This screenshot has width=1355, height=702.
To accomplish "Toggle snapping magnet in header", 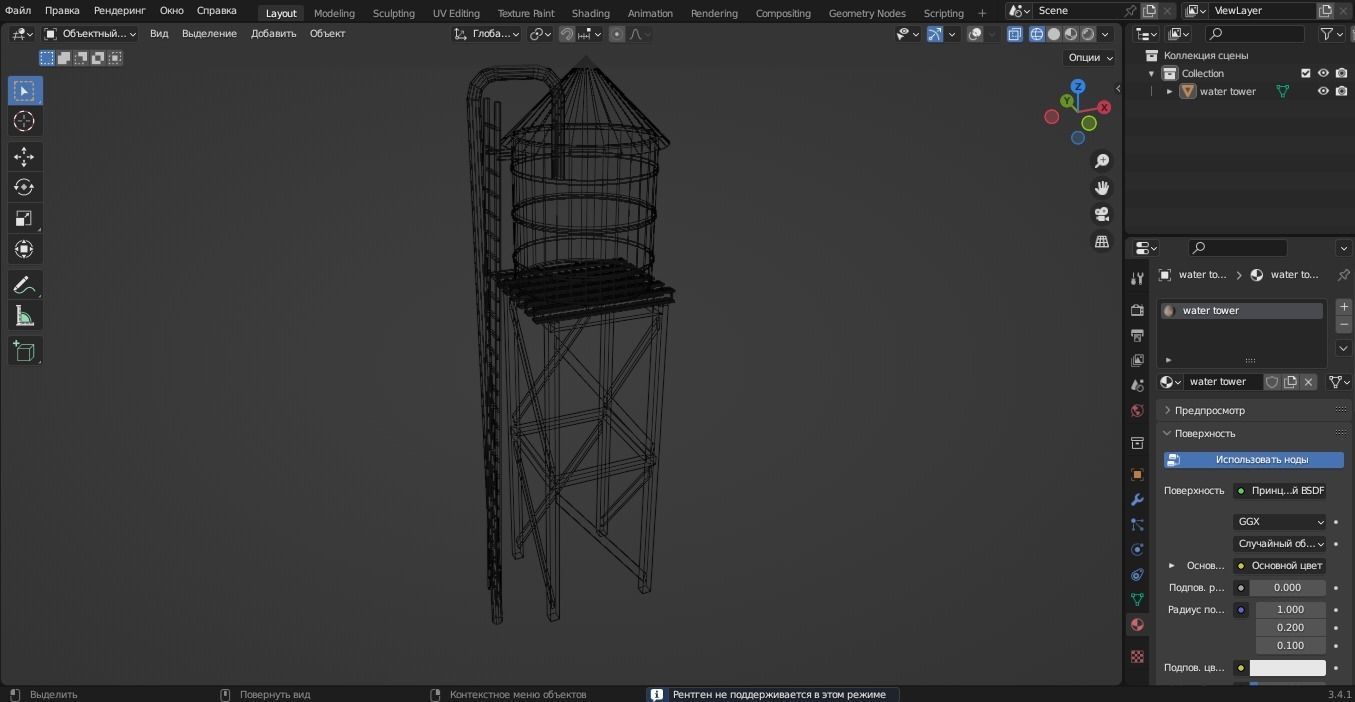I will [x=567, y=34].
